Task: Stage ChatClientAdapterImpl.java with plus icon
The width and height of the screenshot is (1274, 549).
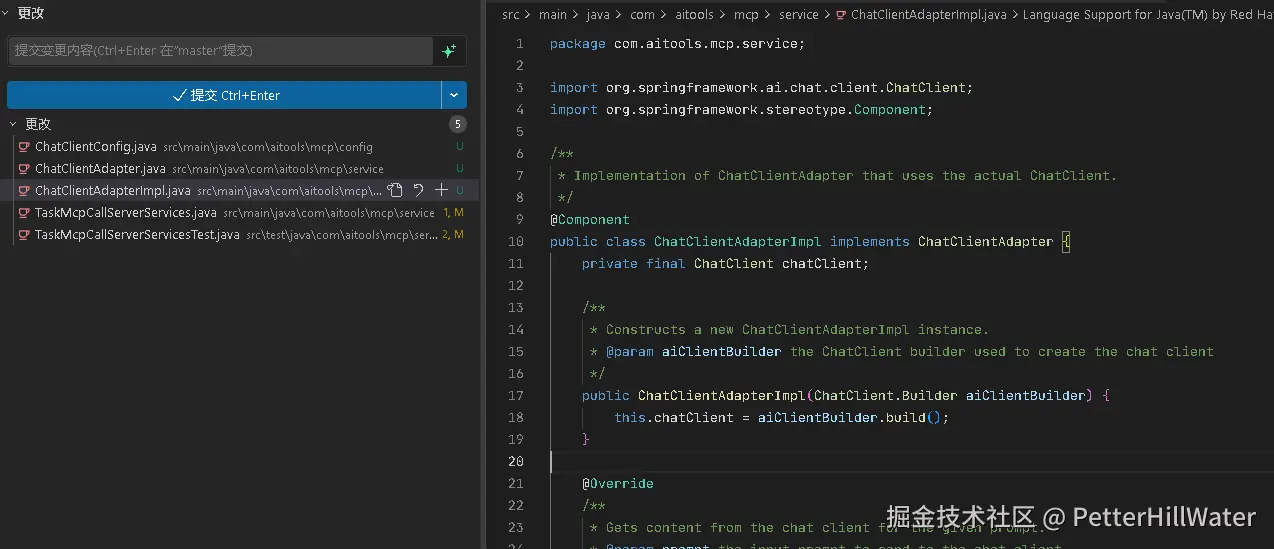Action: 441,190
